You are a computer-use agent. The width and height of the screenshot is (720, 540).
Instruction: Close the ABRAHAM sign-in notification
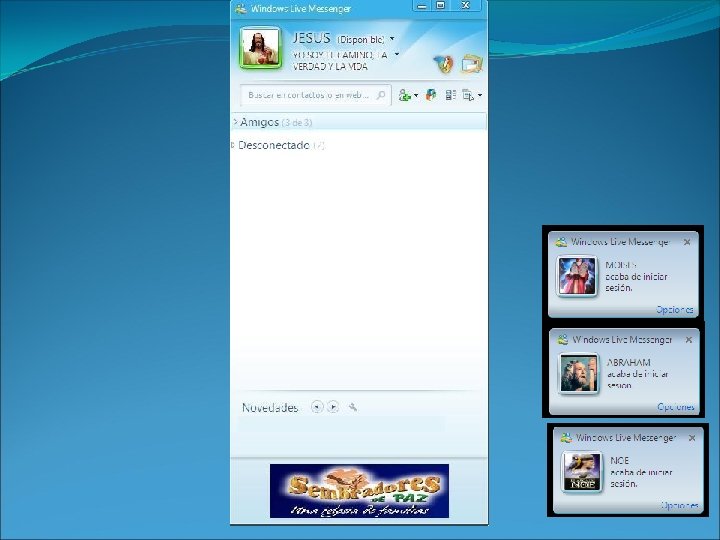(x=689, y=340)
